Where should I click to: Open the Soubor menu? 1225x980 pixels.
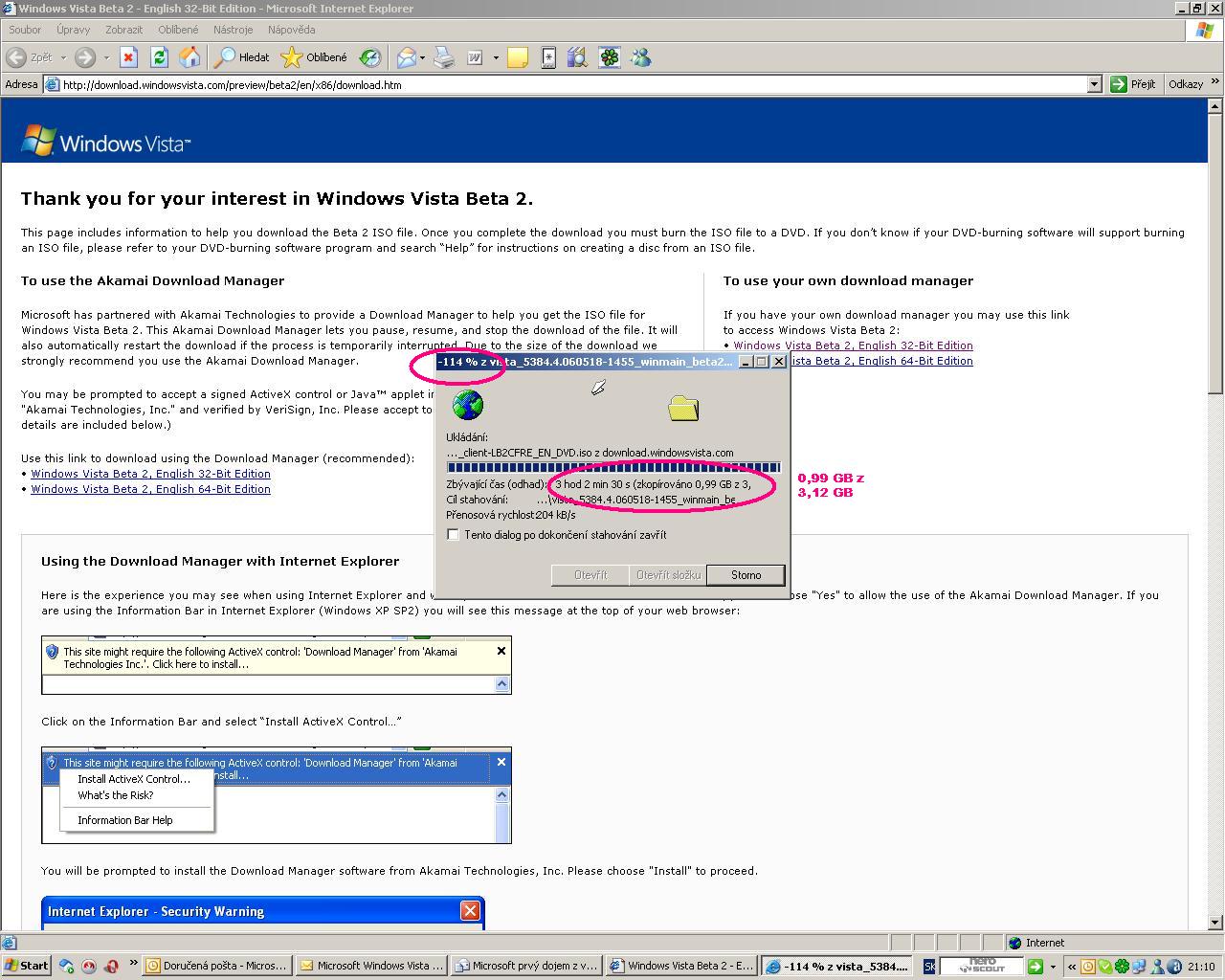pyautogui.click(x=25, y=30)
